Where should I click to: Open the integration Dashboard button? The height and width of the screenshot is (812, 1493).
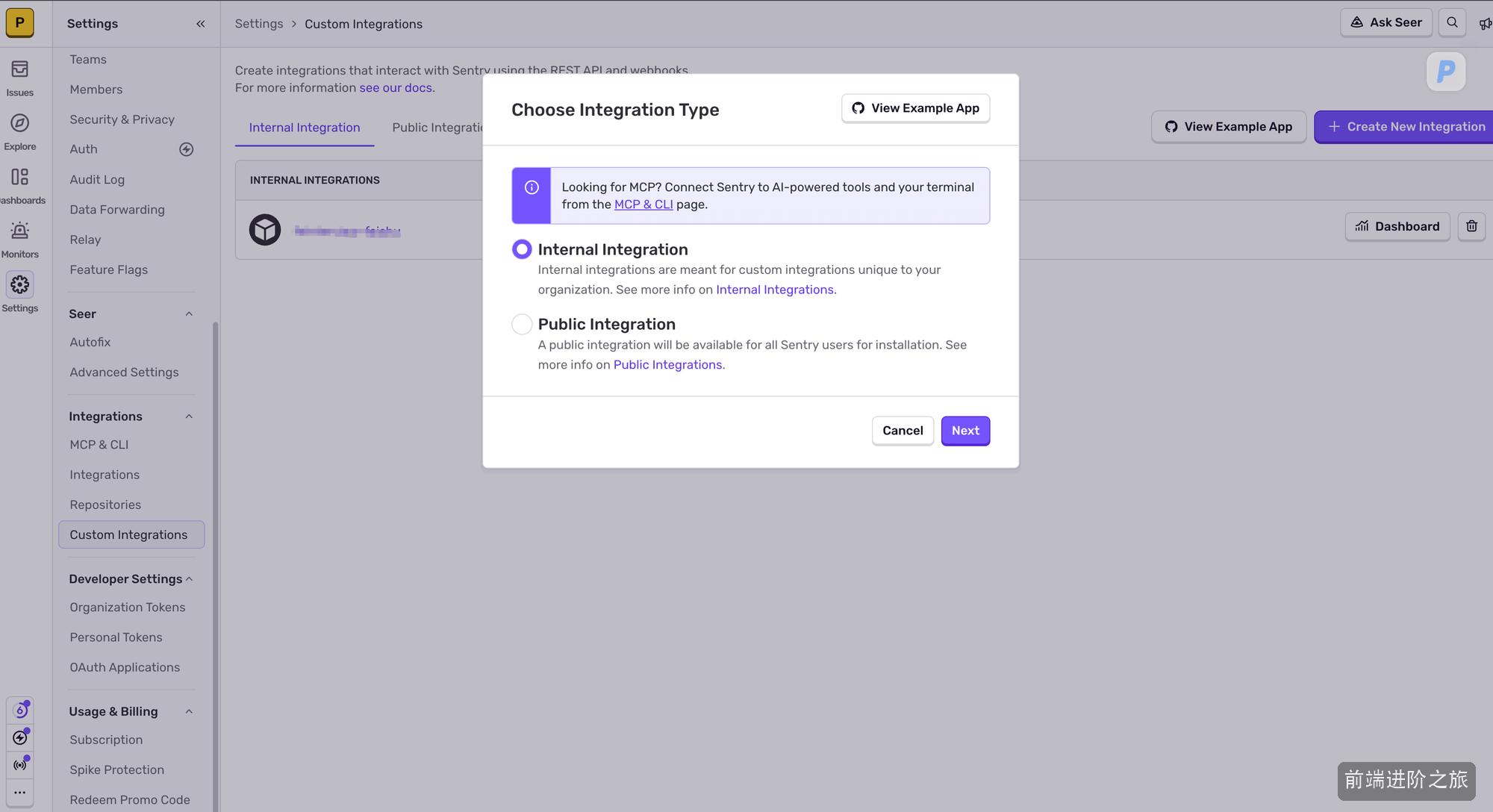[x=1397, y=226]
